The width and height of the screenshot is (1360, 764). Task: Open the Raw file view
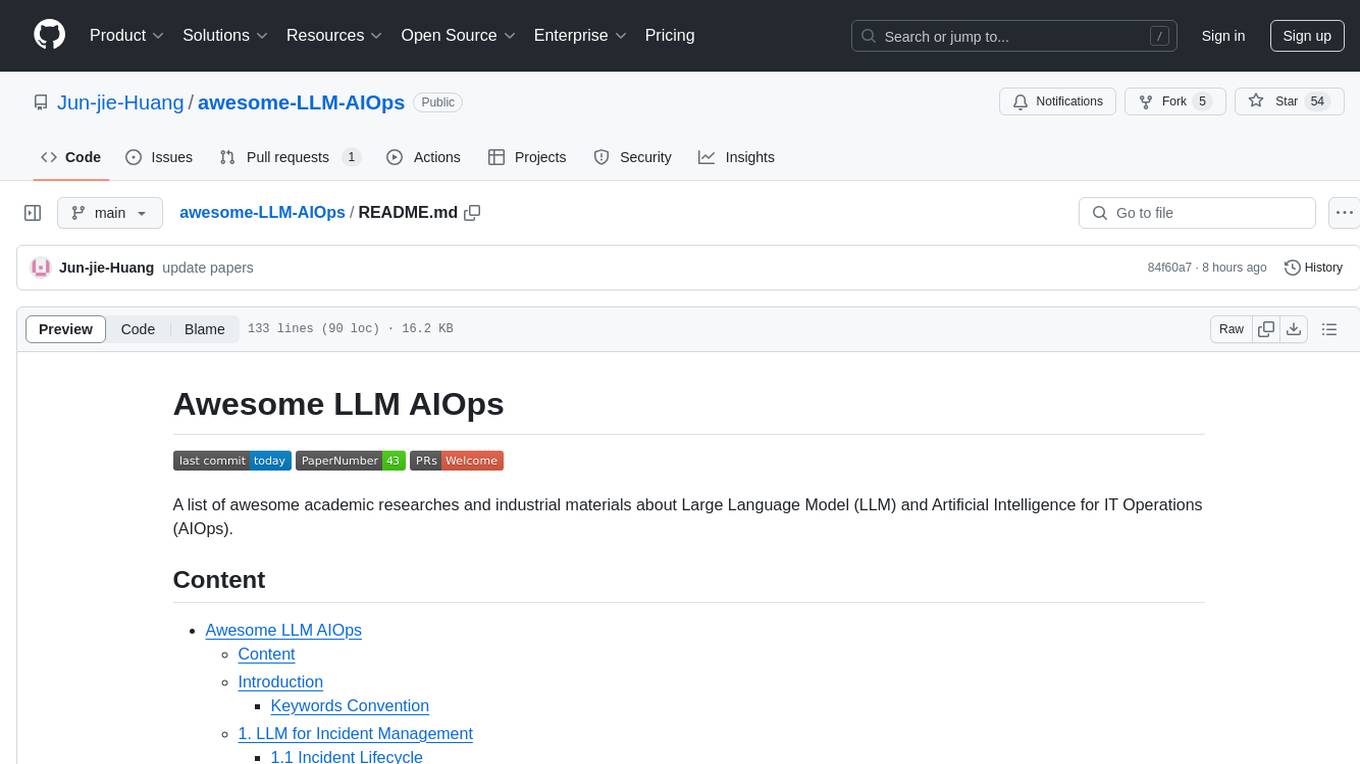point(1231,329)
